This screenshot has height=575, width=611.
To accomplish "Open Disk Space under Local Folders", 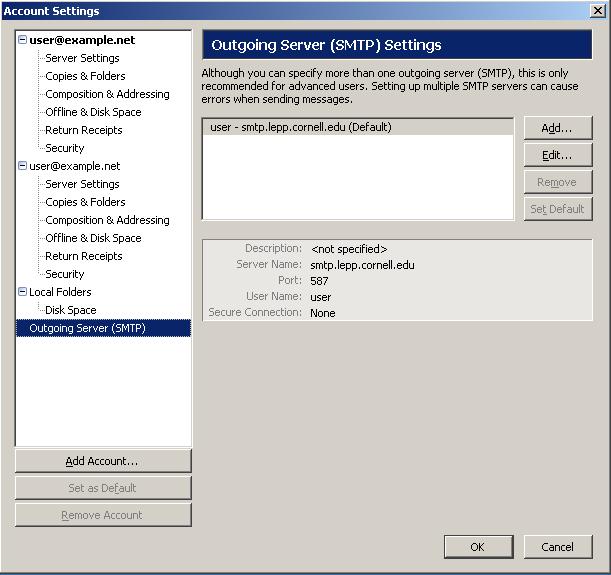I will (x=71, y=310).
